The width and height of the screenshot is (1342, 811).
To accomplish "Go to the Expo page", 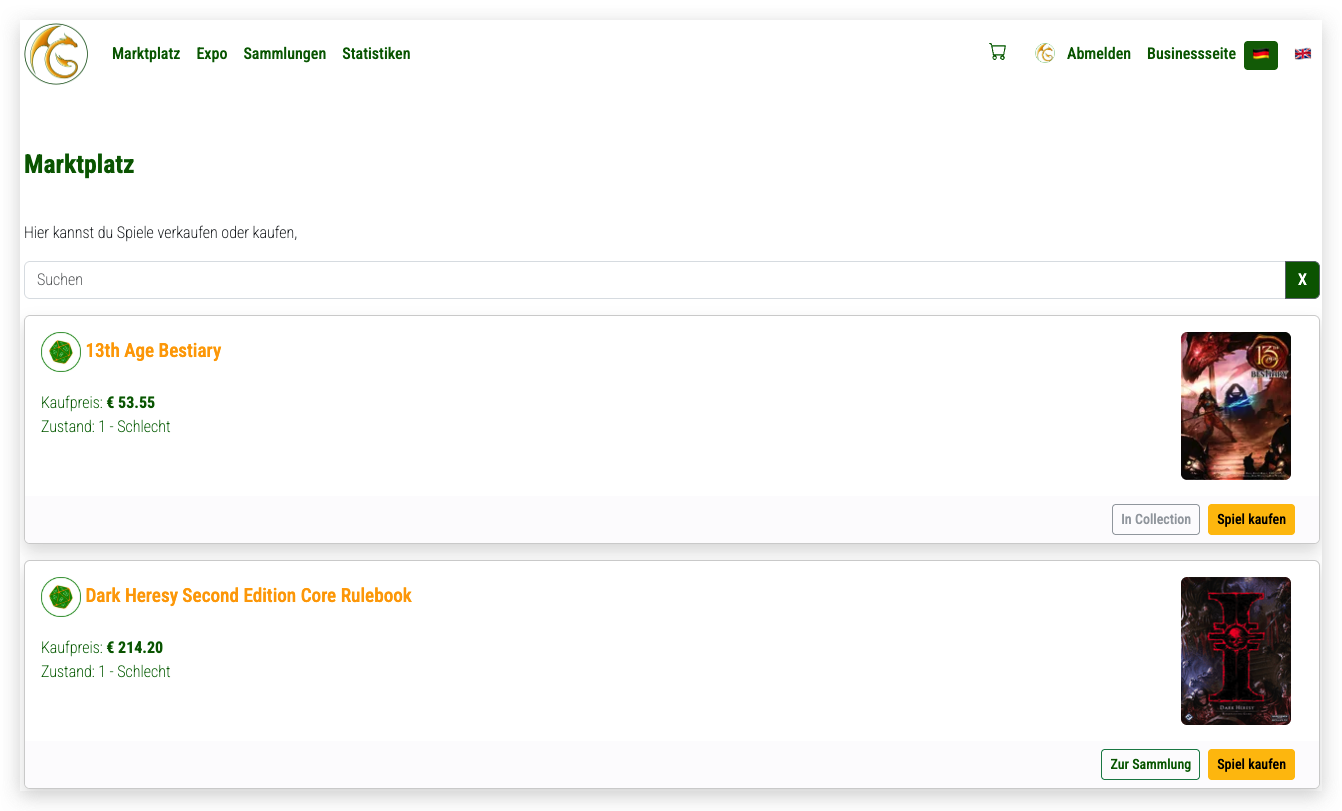I will click(212, 54).
